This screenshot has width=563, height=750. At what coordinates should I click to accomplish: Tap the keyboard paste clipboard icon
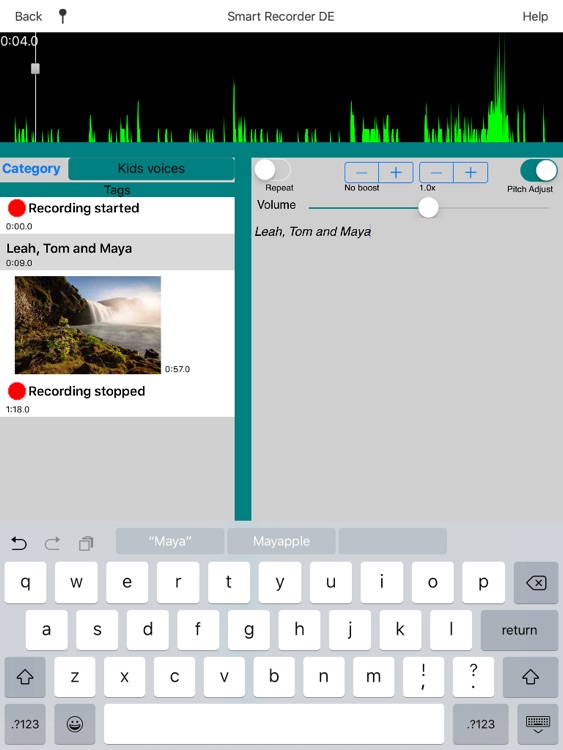coord(86,543)
